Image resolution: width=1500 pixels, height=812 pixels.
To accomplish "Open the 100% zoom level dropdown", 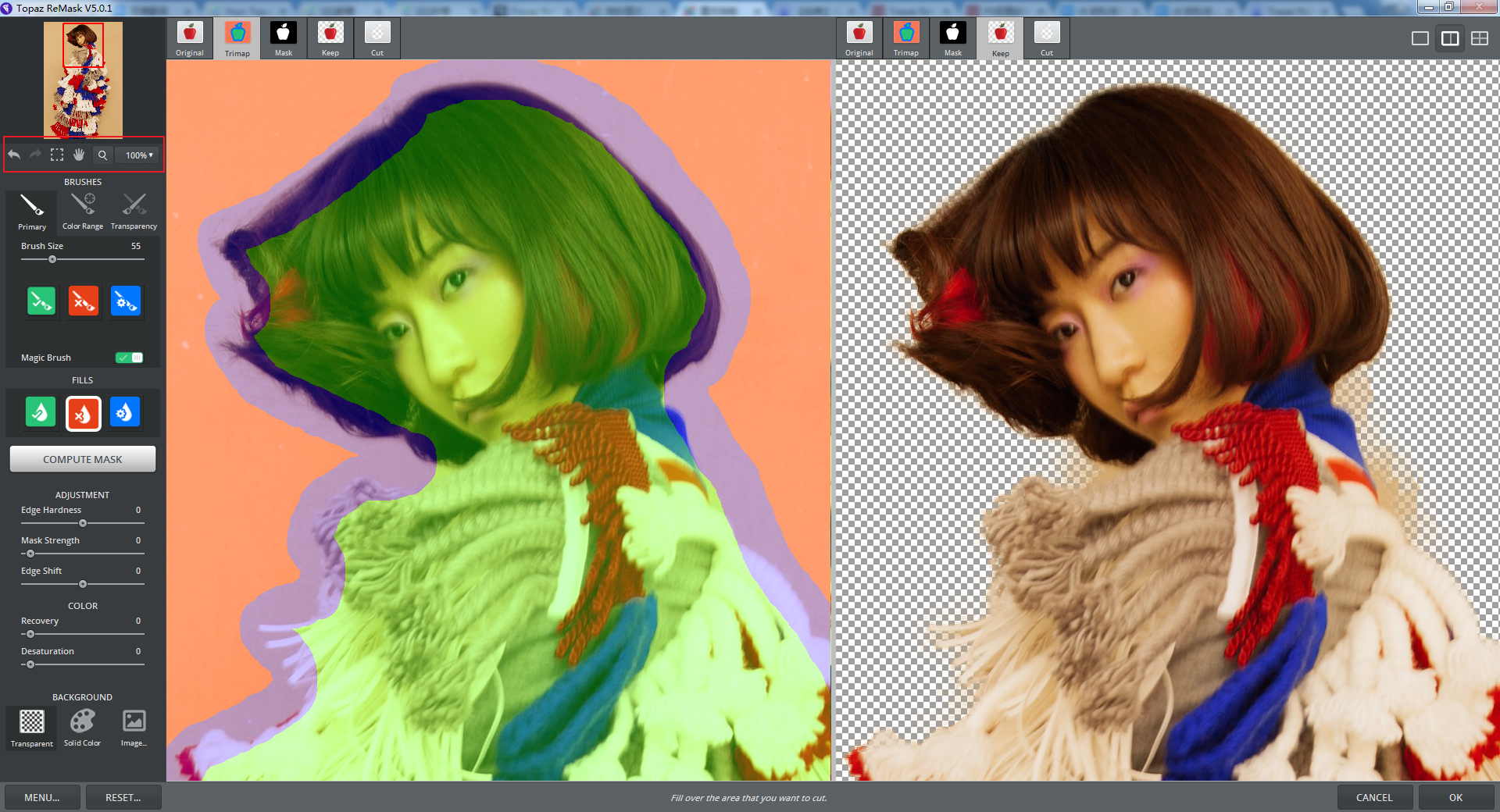I will [x=139, y=155].
